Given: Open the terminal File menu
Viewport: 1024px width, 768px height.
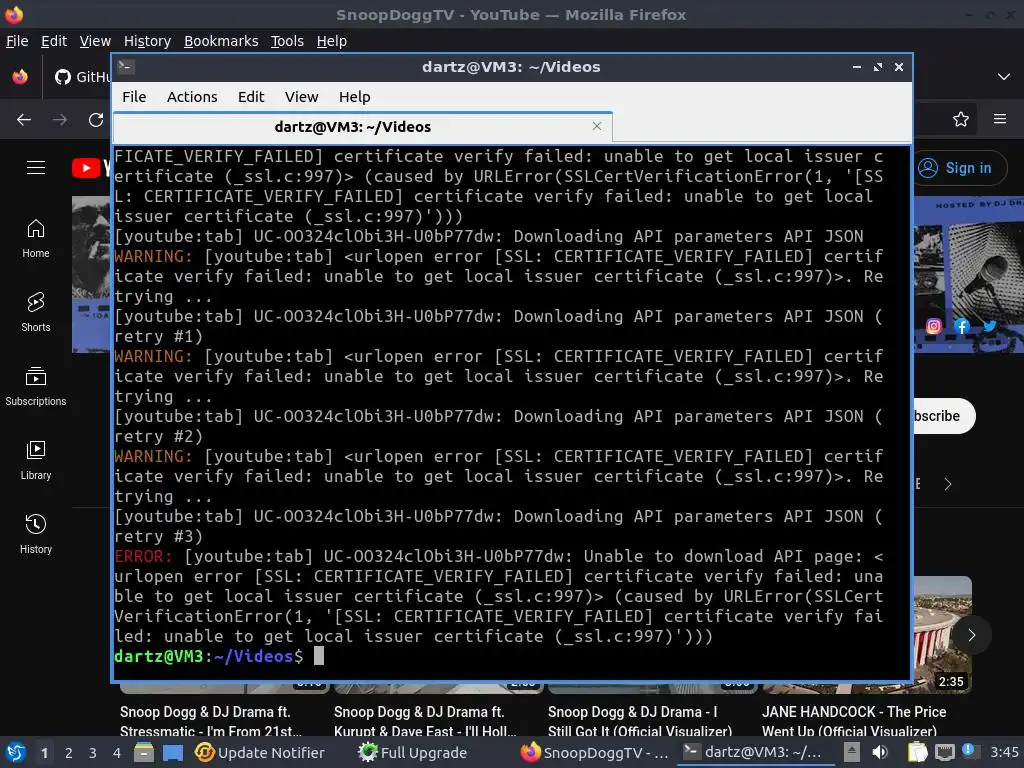Looking at the screenshot, I should click(134, 97).
